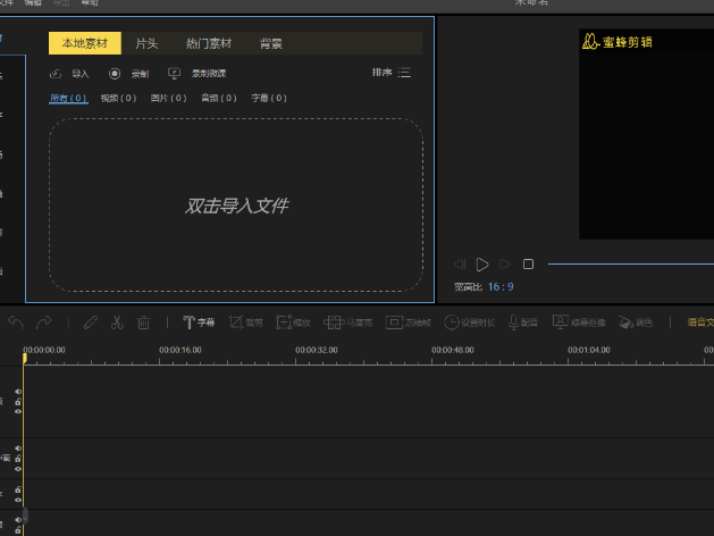Change the 16:9 aspect ratio
Viewport: 714px width, 536px height.
point(500,287)
